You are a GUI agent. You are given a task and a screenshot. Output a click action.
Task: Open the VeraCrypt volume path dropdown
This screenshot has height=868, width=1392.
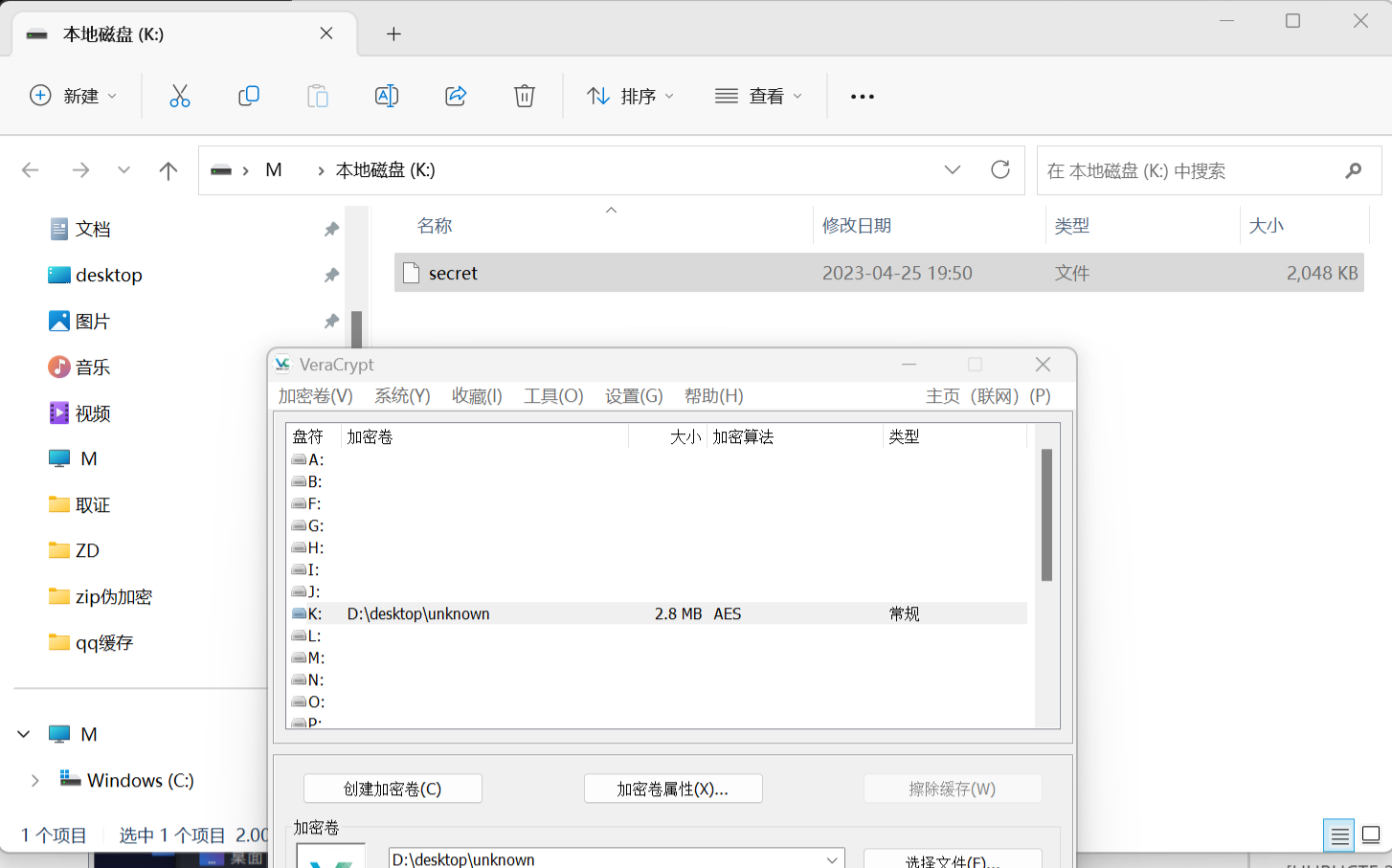832,859
